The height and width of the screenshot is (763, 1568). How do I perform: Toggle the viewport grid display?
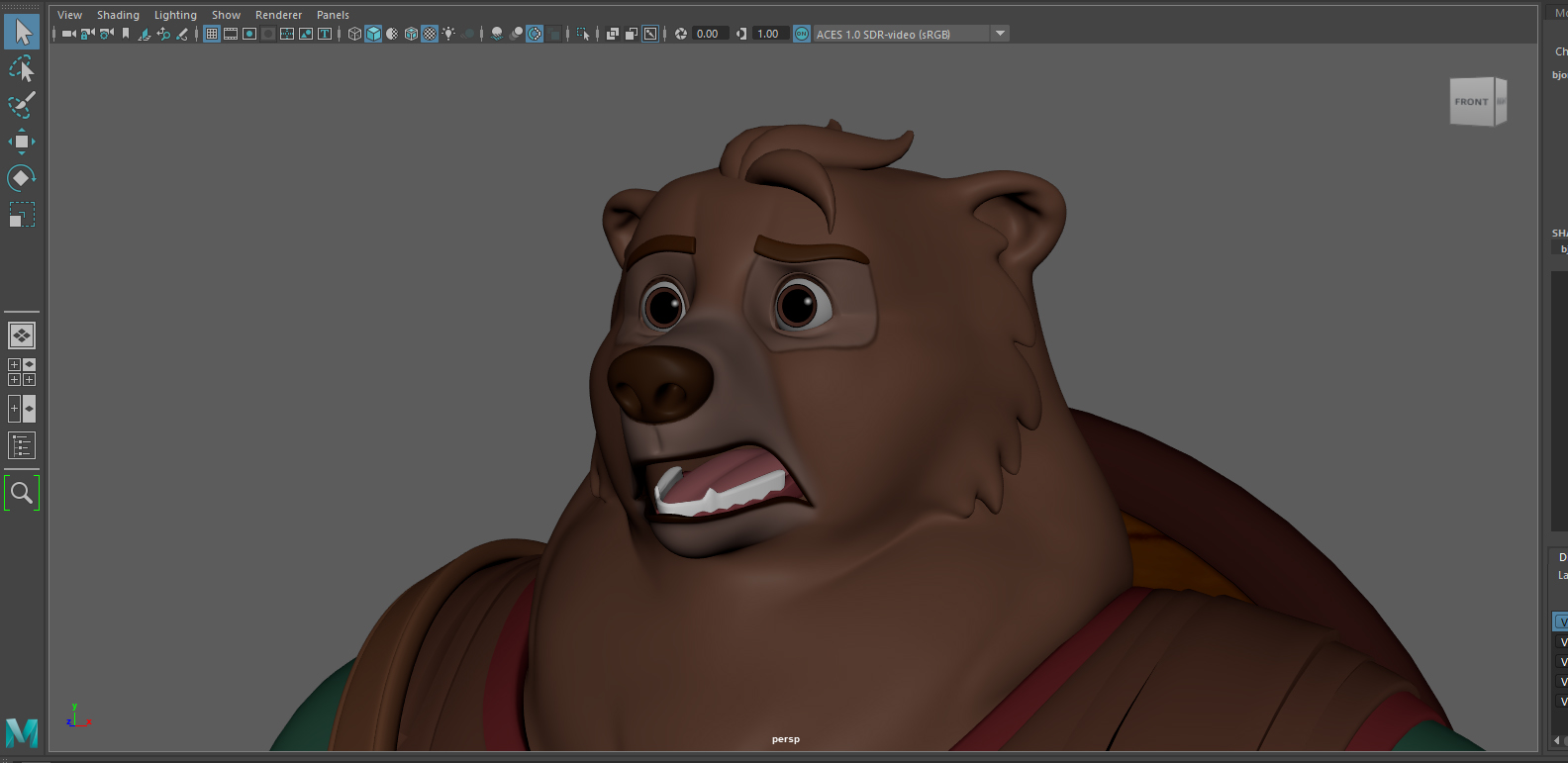point(212,34)
